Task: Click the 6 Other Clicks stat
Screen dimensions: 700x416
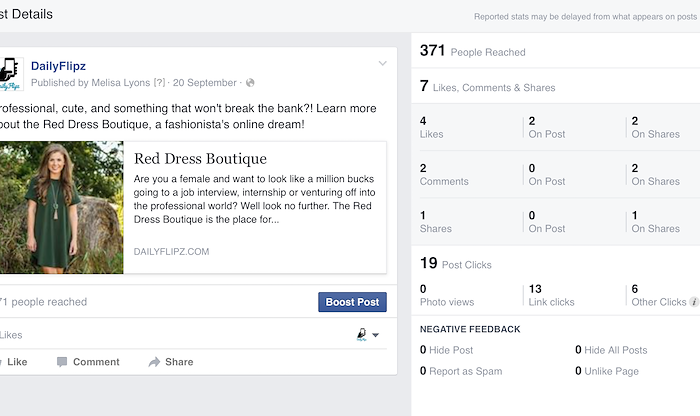Action: coord(658,295)
